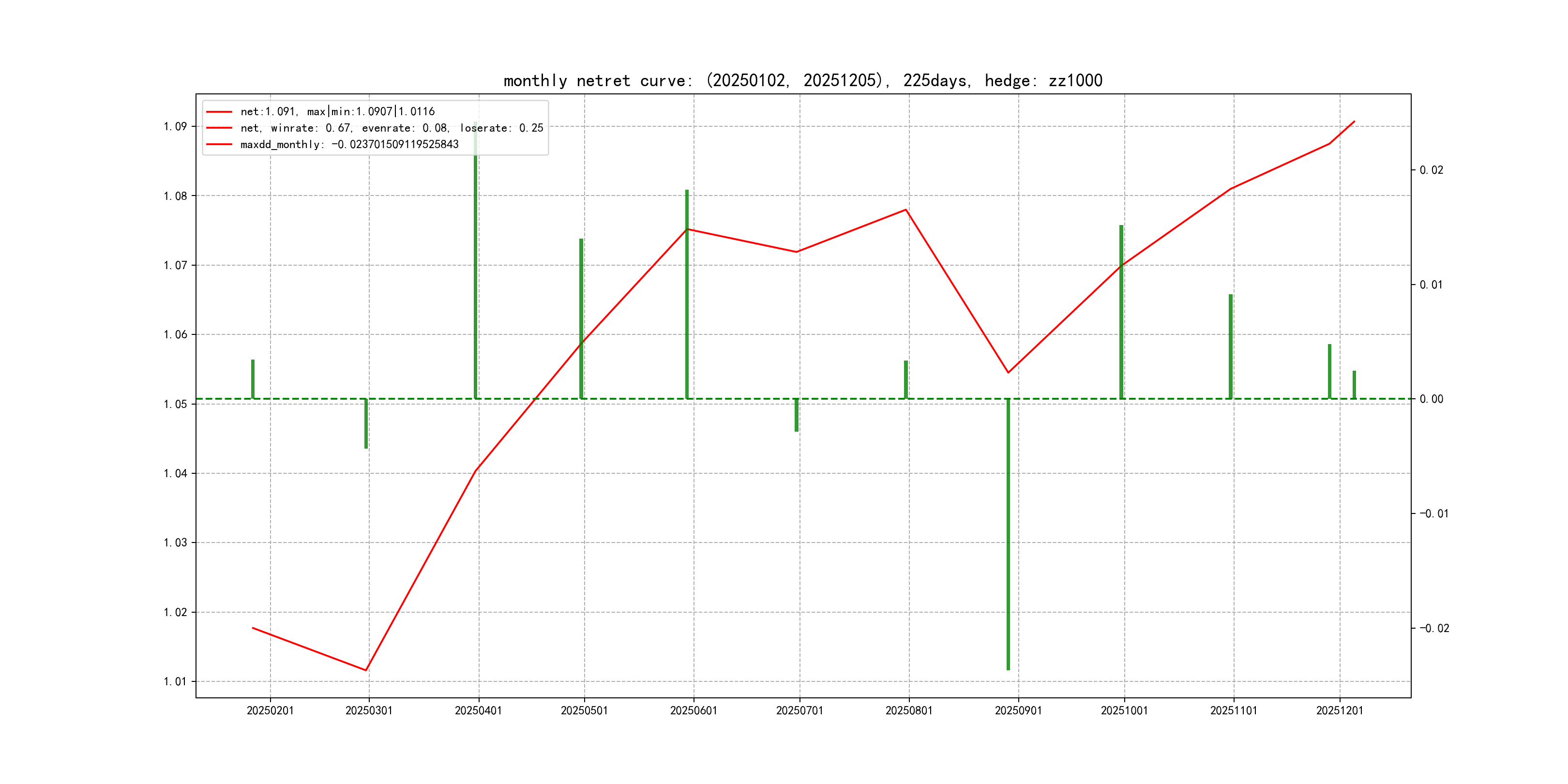Click the 0.02 right y-axis label
1568x784 pixels.
[1431, 170]
